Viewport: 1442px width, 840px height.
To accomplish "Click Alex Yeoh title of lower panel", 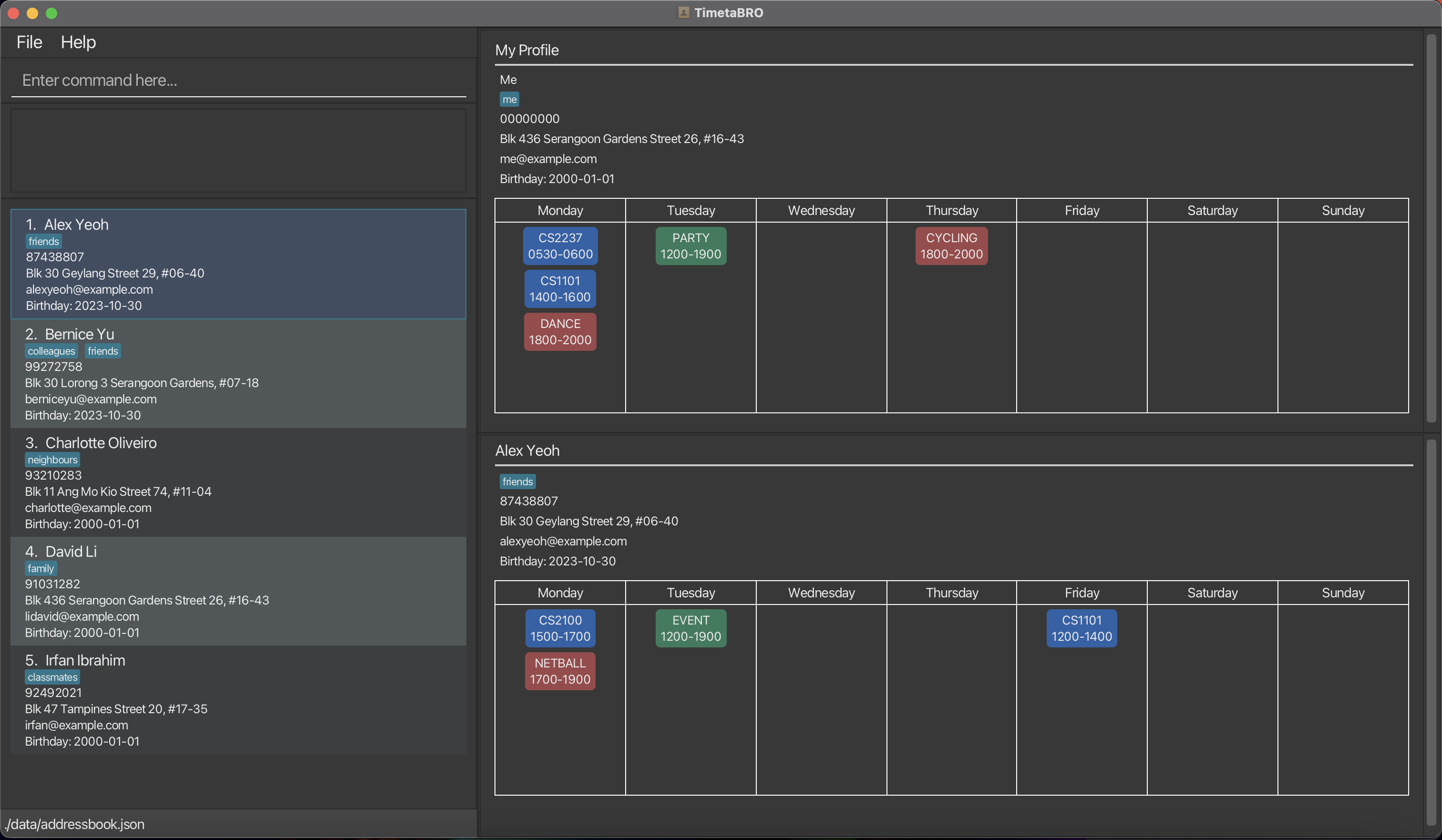I will tap(527, 451).
